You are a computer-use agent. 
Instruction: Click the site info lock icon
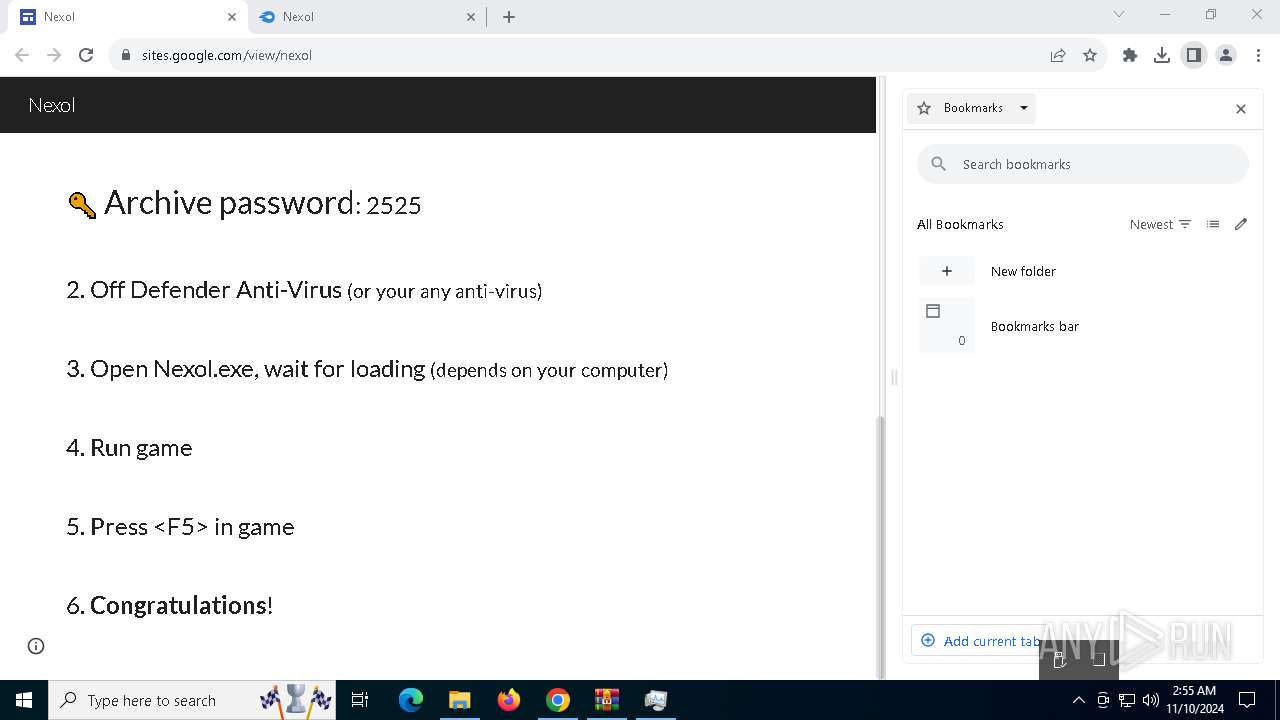coord(126,55)
